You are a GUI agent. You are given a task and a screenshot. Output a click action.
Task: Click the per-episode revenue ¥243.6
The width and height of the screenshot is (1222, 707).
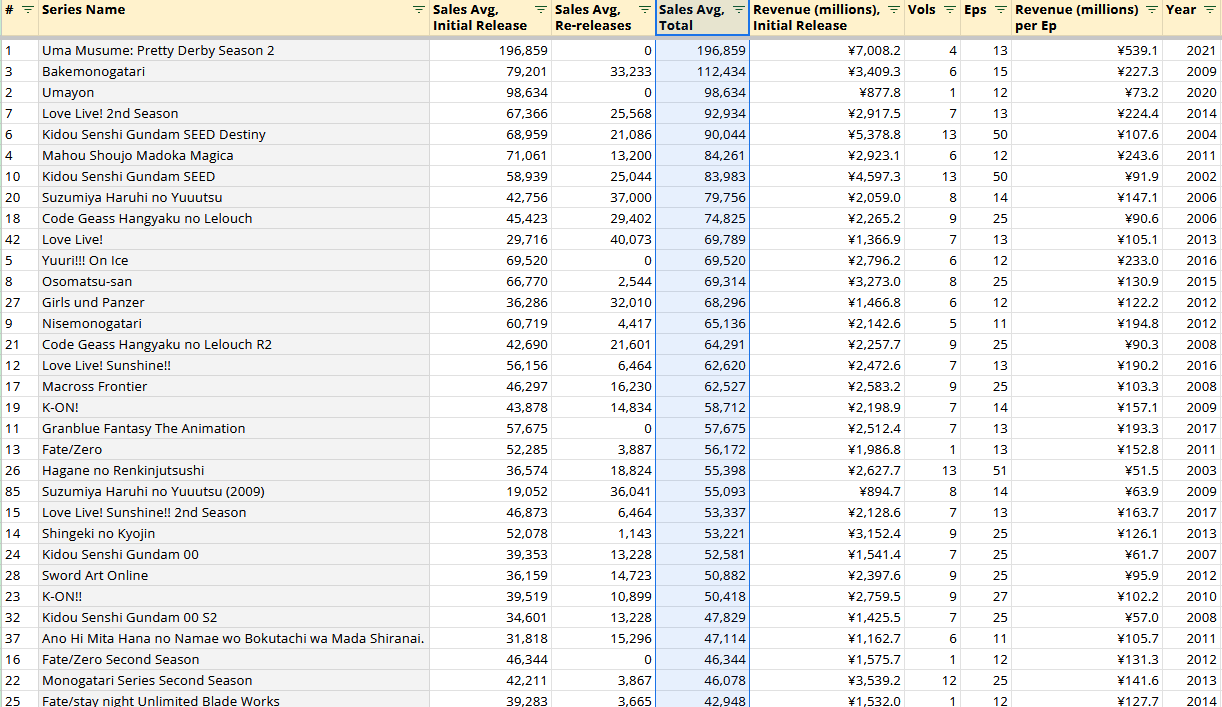click(1087, 155)
